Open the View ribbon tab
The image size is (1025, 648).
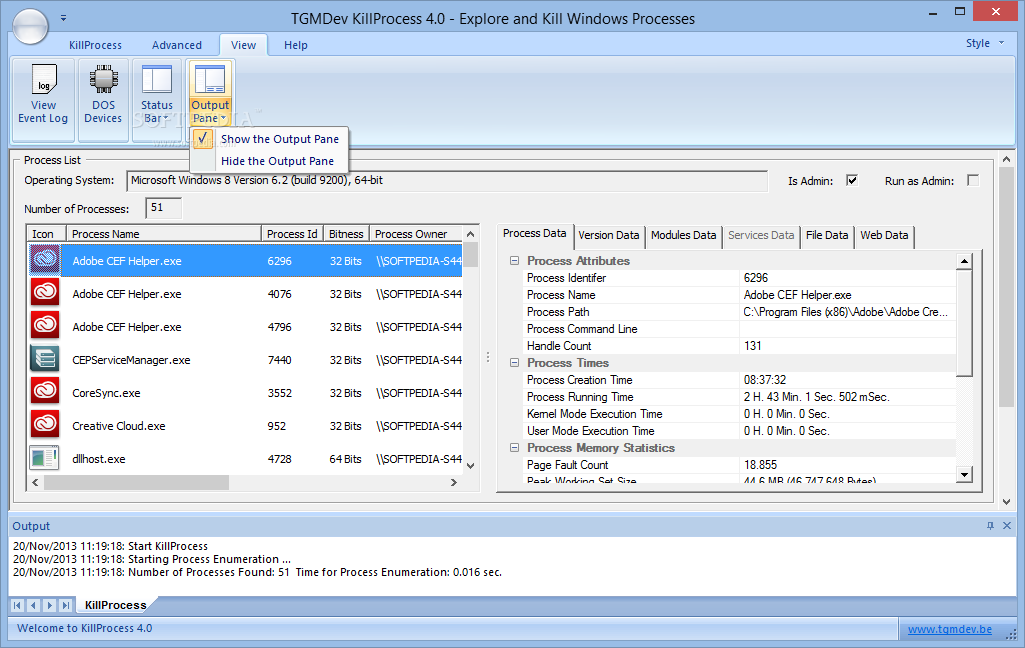(x=243, y=45)
